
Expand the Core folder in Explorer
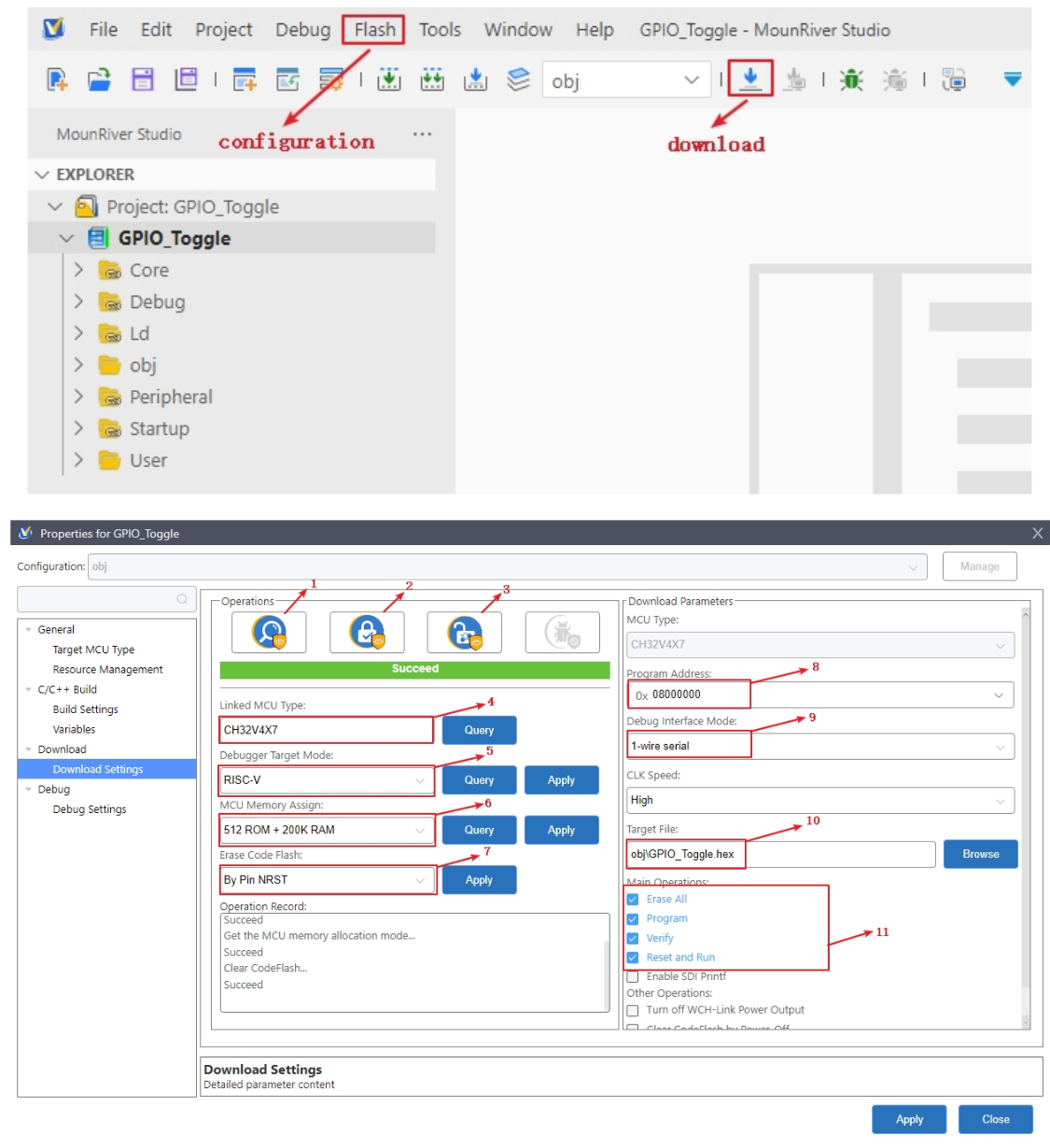click(78, 270)
